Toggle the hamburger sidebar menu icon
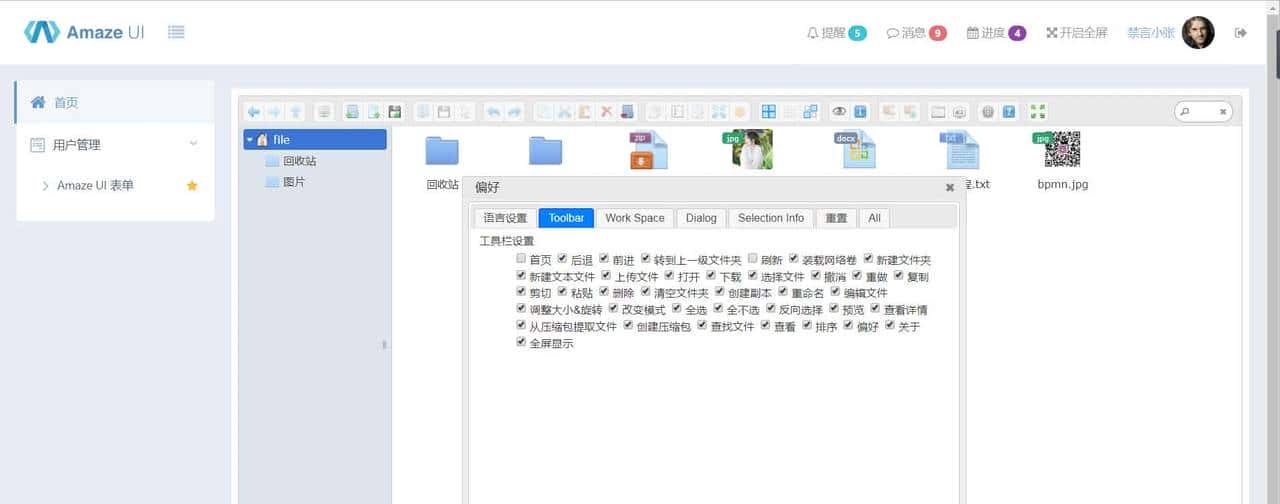The height and width of the screenshot is (504, 1280). pos(176,32)
